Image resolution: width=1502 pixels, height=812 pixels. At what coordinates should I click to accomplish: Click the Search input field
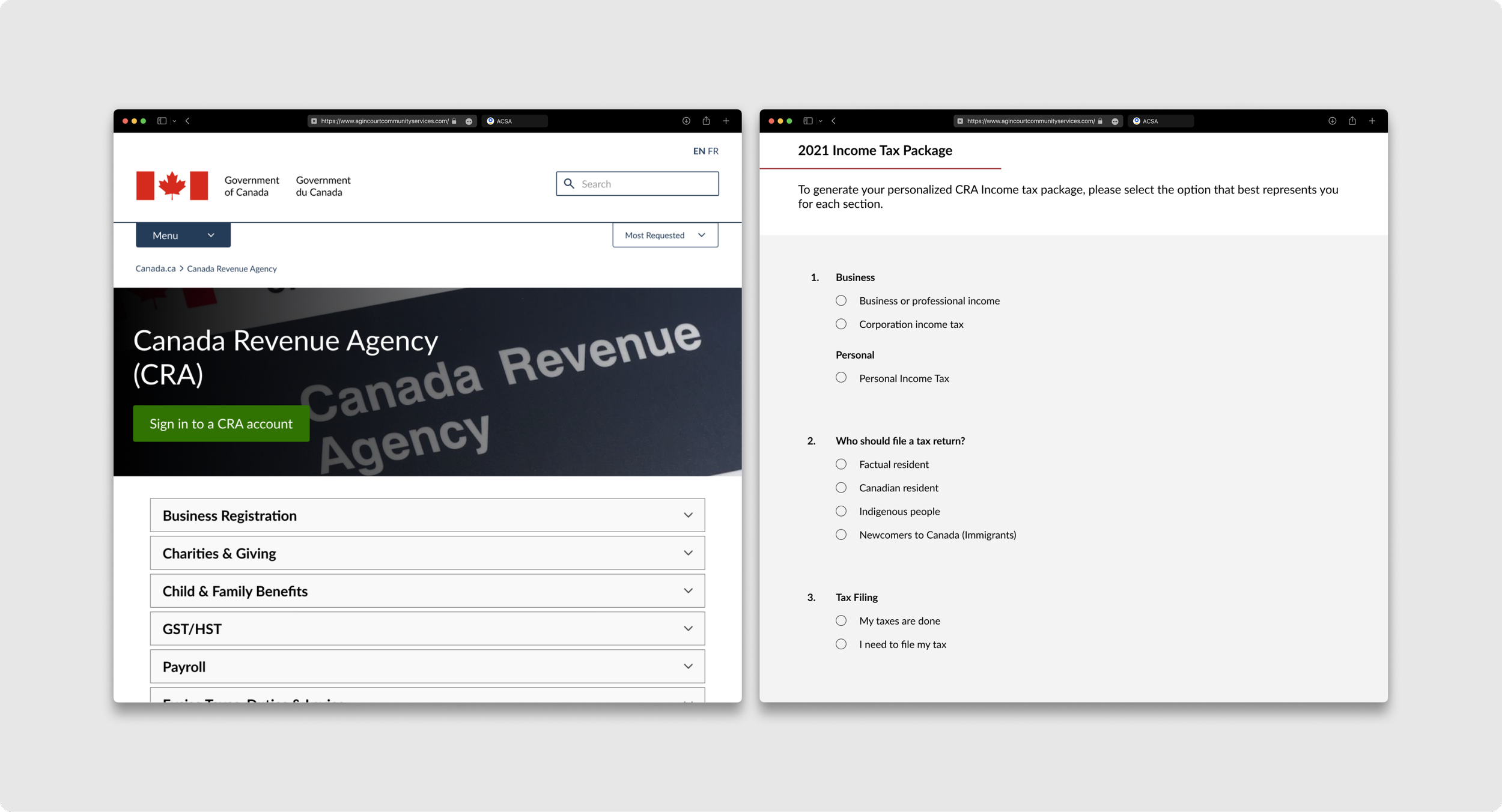click(x=646, y=184)
